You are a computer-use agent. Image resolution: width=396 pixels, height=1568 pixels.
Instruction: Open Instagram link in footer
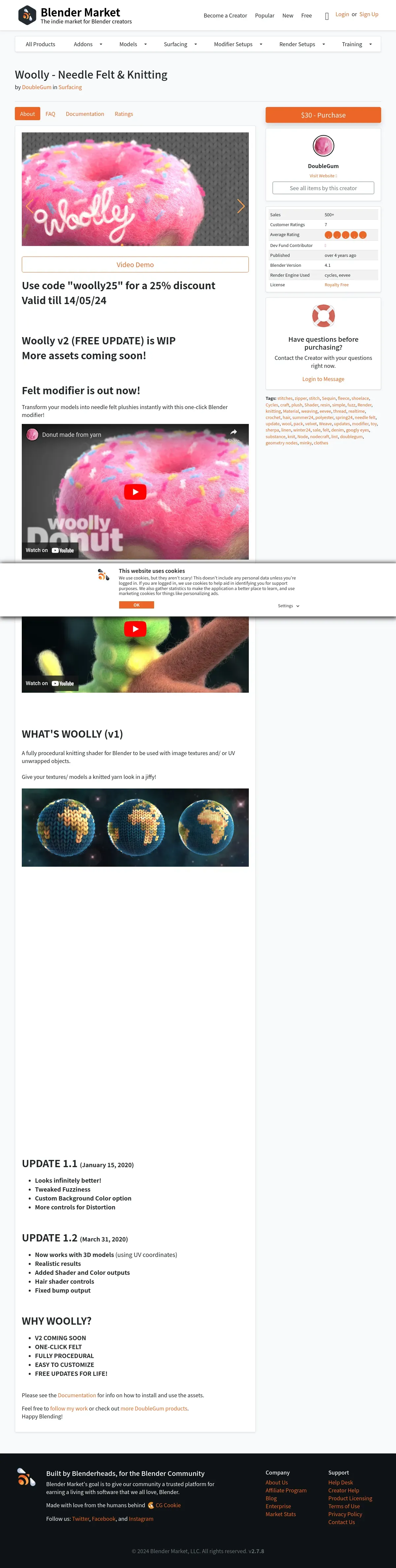click(141, 1519)
